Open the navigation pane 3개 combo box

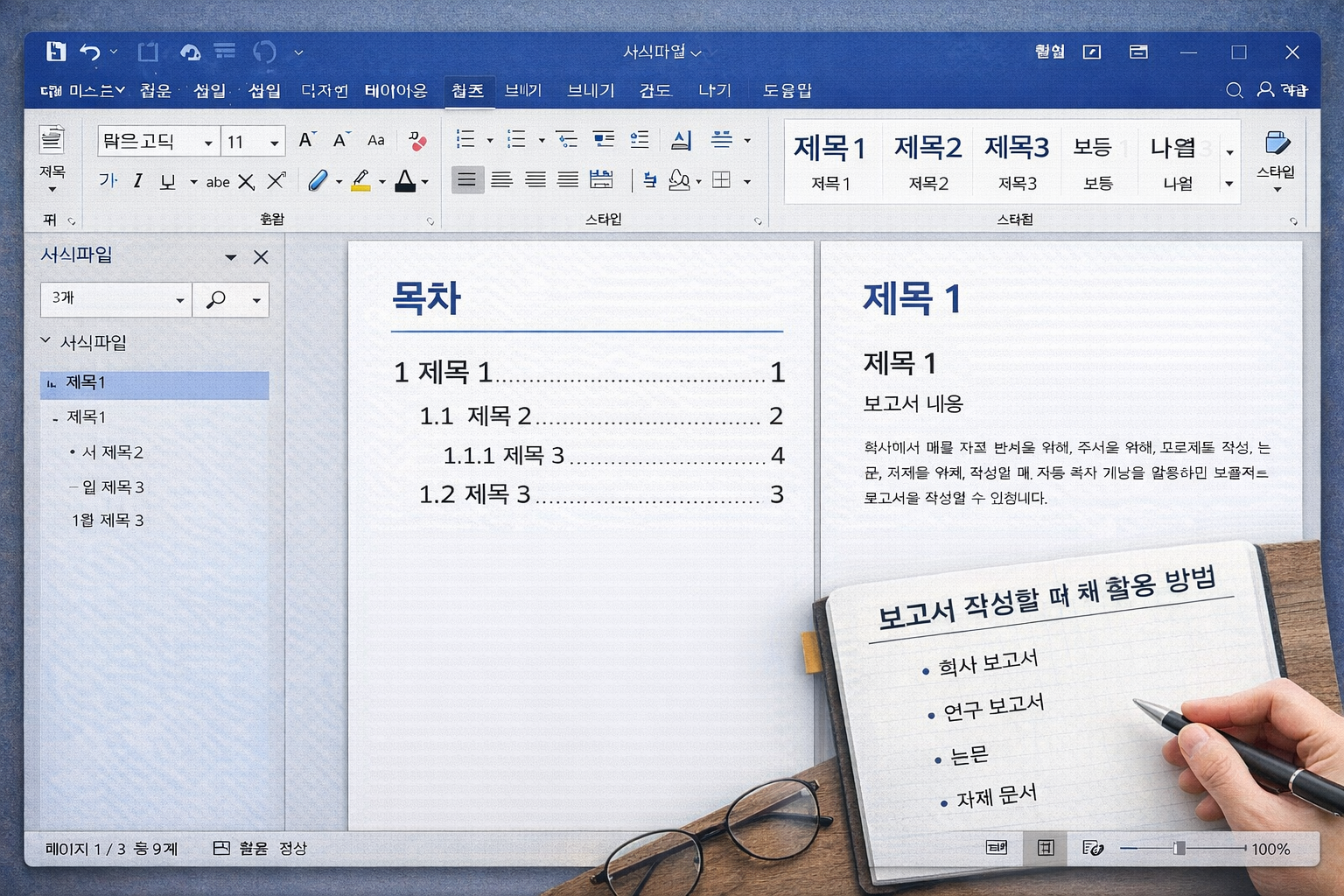pos(115,299)
